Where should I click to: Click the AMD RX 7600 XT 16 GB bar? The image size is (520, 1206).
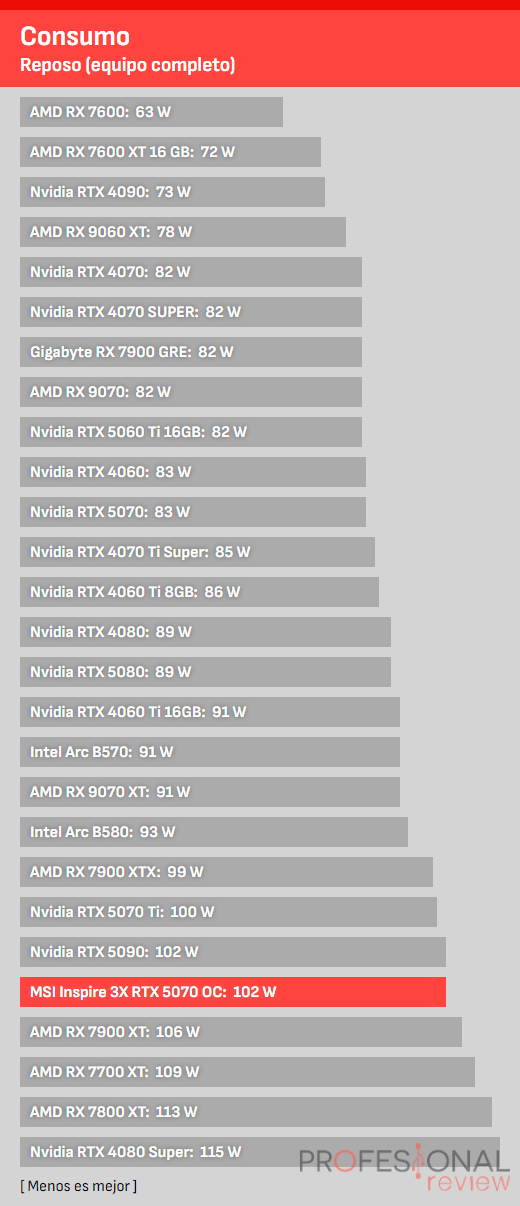coord(170,152)
